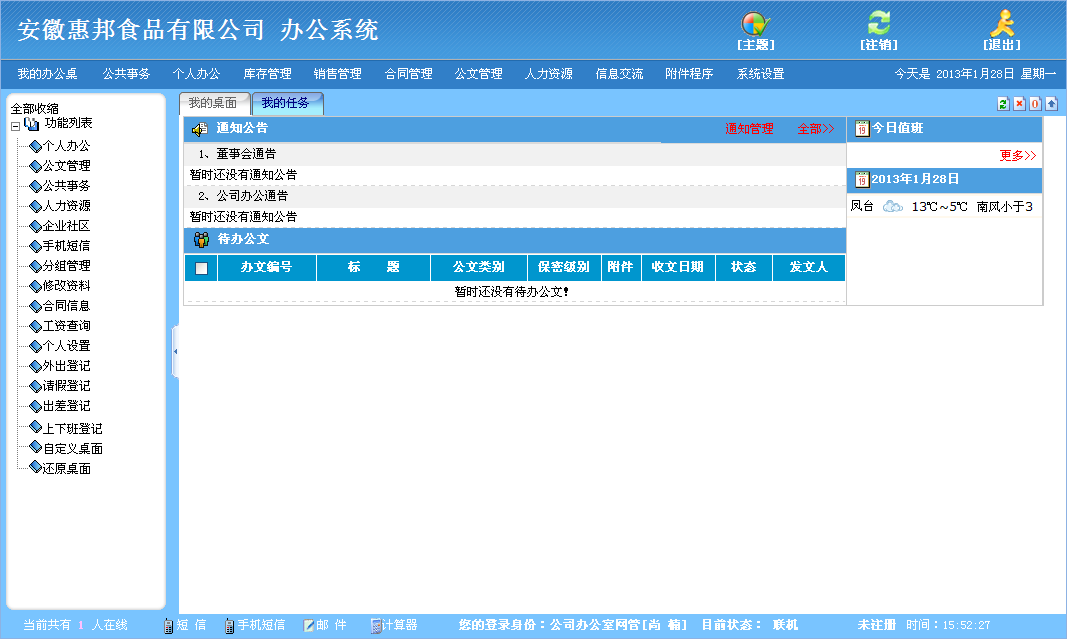Click the red 通知管理 link
Screen dimensions: 1067x639
749,129
